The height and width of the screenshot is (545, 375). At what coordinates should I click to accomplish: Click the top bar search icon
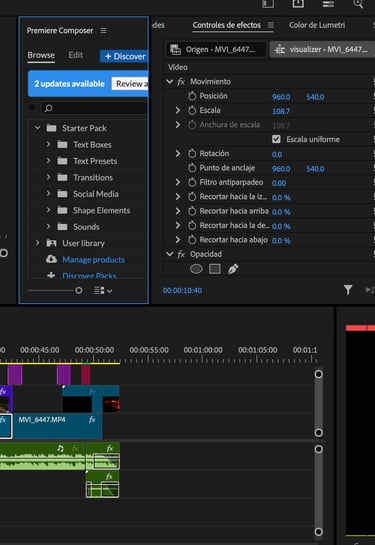(358, 3)
